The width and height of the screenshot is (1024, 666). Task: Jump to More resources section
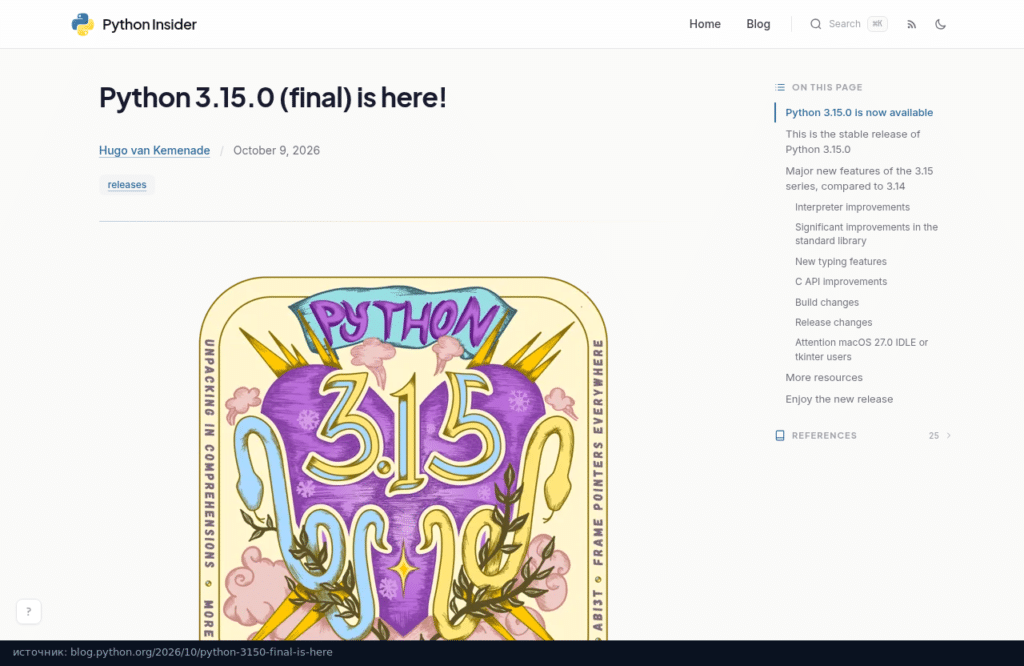824,377
